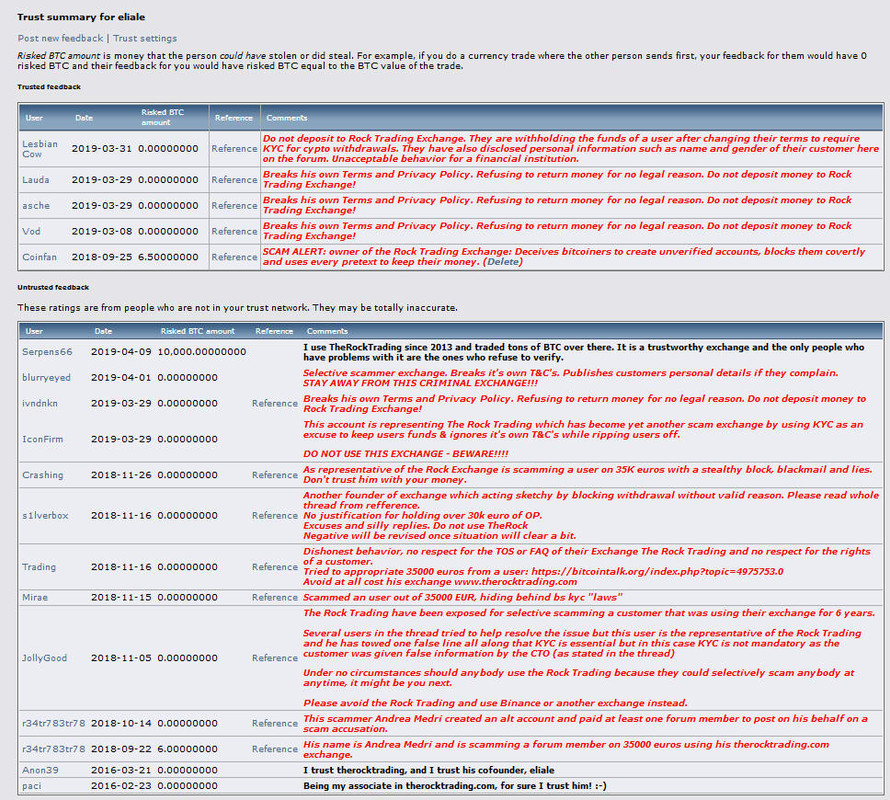890x800 pixels.
Task: Follow the Reference link in ivndnkn's row
Action: 275,403
